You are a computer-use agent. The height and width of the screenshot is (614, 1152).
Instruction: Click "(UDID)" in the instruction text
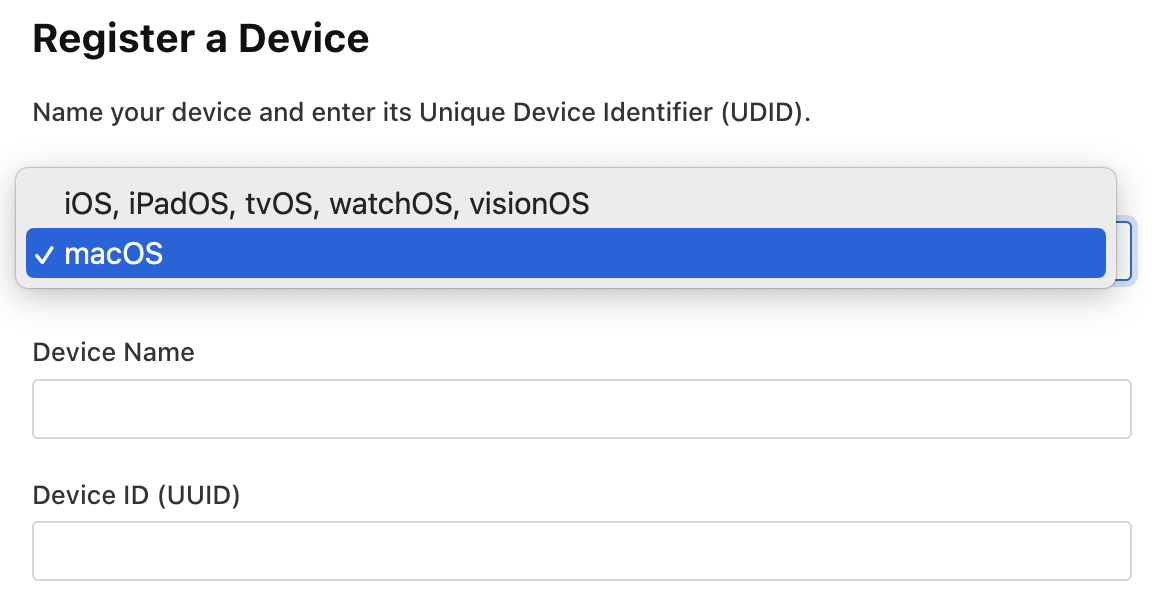coord(763,112)
